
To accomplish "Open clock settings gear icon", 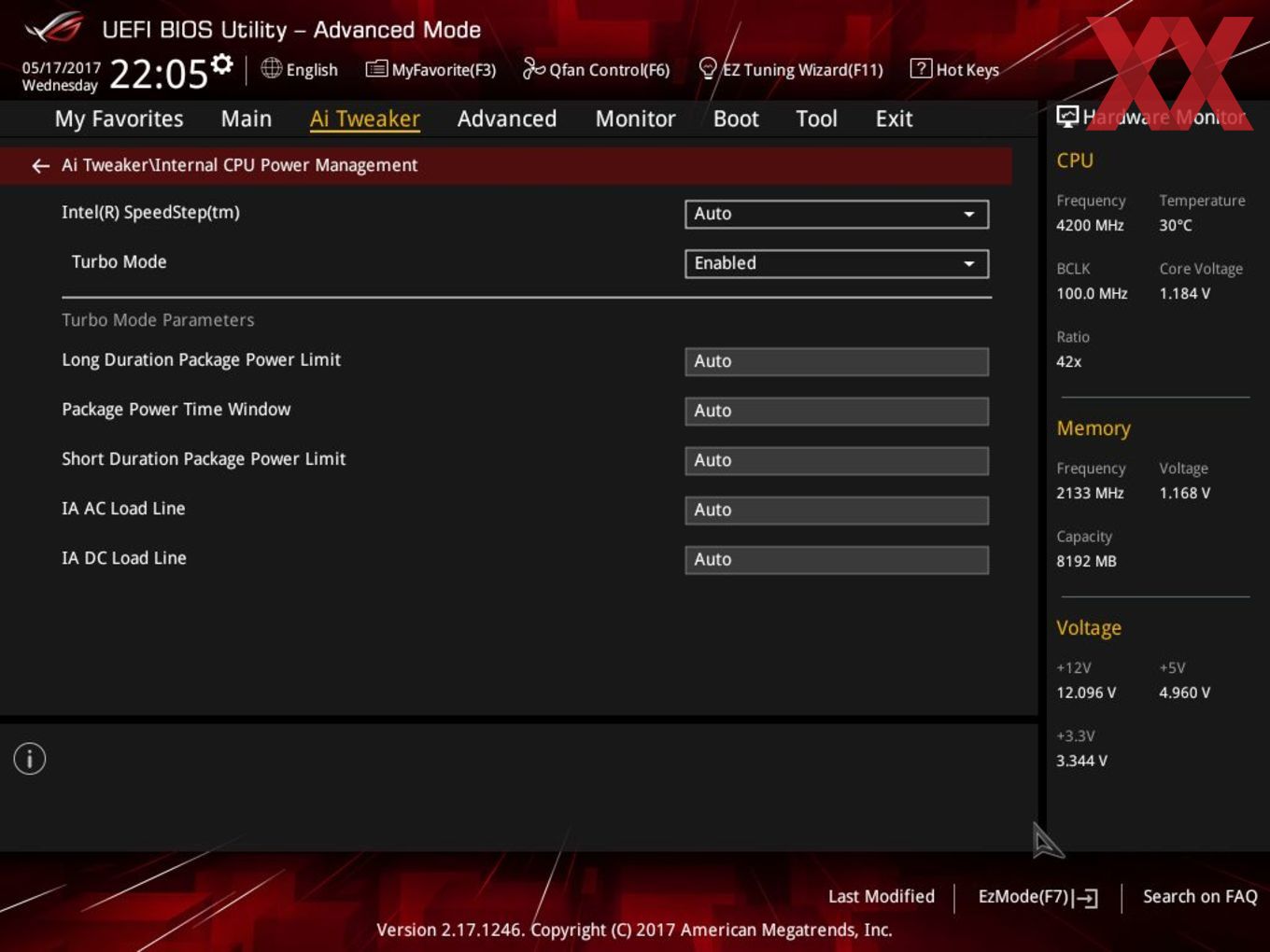I will [221, 63].
